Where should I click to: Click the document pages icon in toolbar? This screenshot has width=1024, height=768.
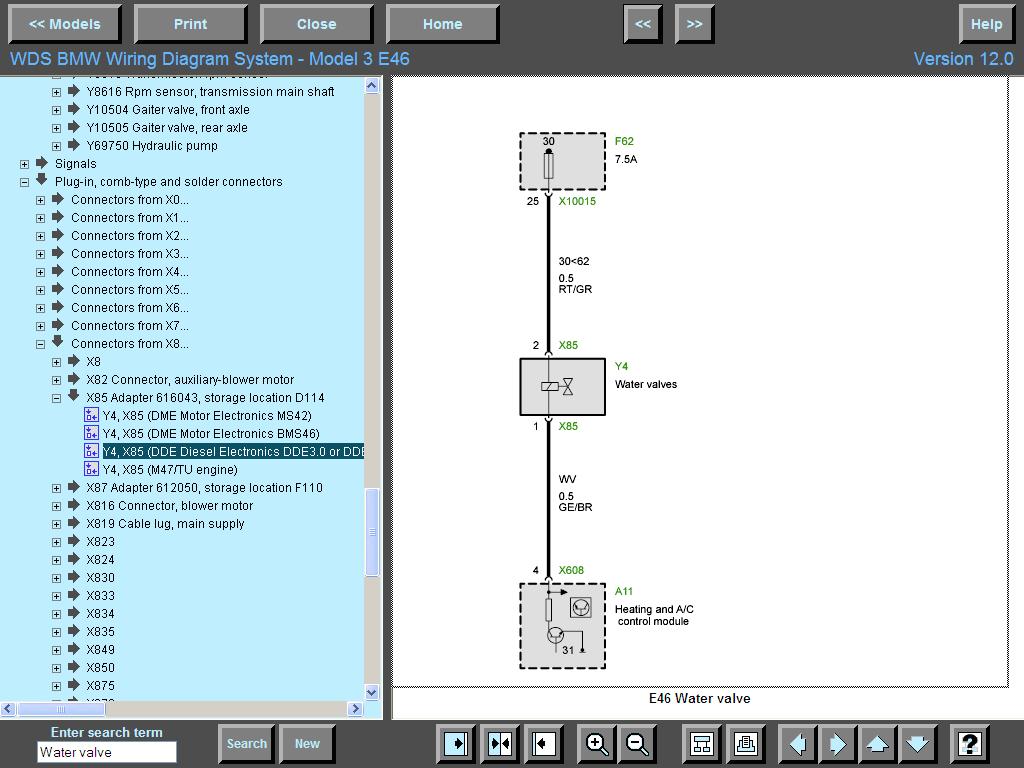click(x=746, y=744)
